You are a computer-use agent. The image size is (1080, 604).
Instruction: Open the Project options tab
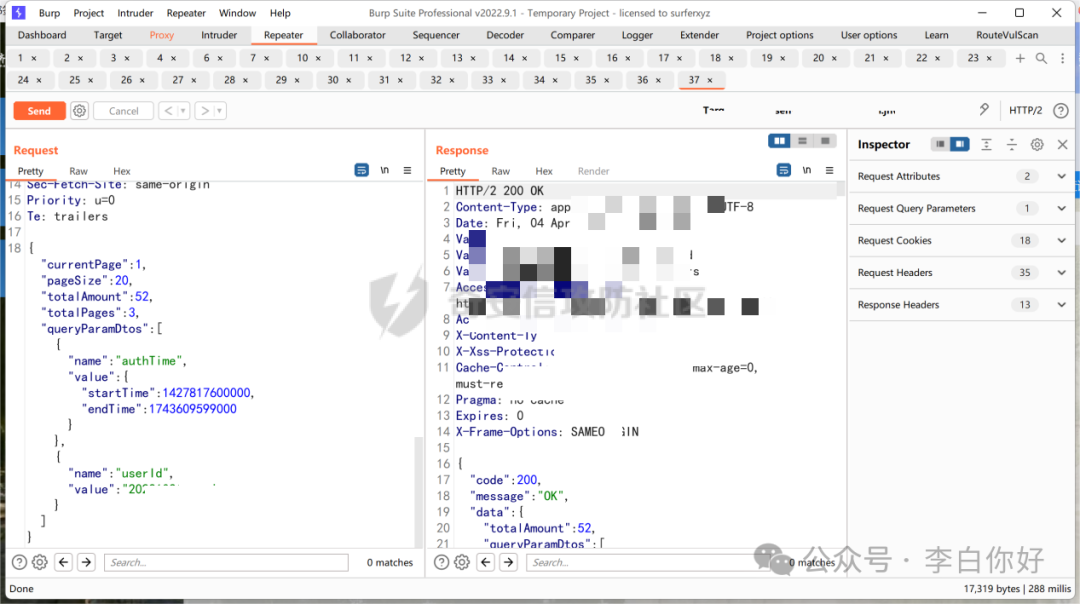click(780, 35)
